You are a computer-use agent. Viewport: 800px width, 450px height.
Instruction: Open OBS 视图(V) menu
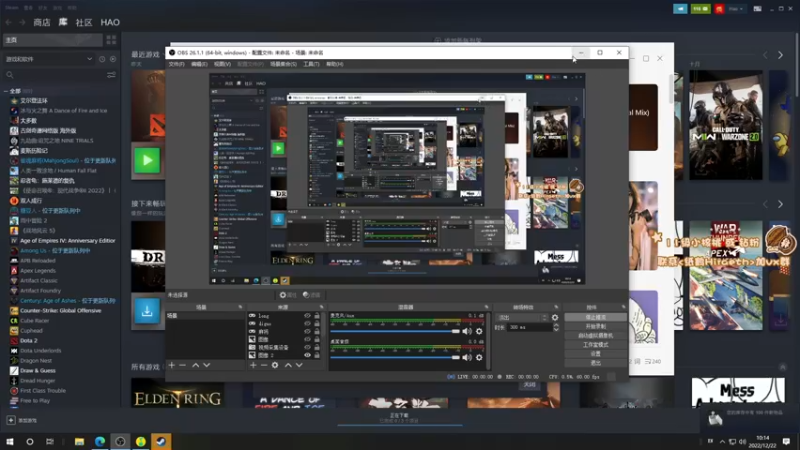pyautogui.click(x=222, y=64)
